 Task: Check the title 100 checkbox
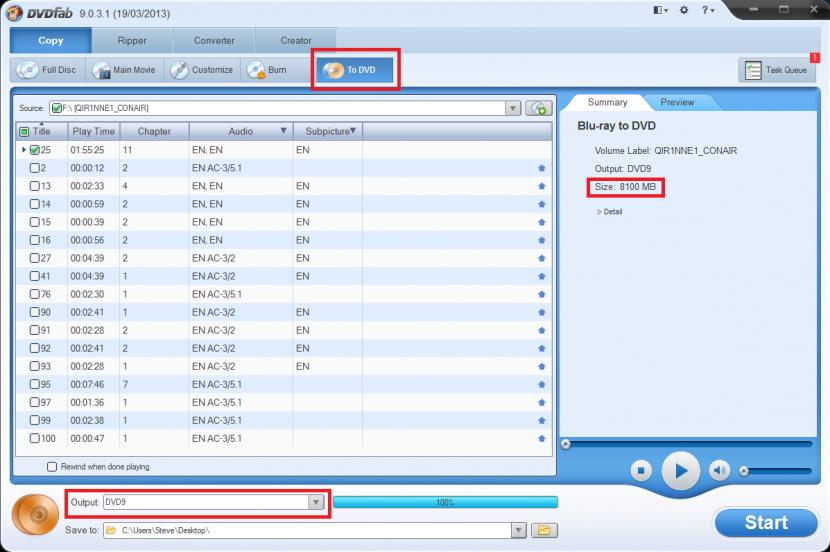tap(35, 438)
